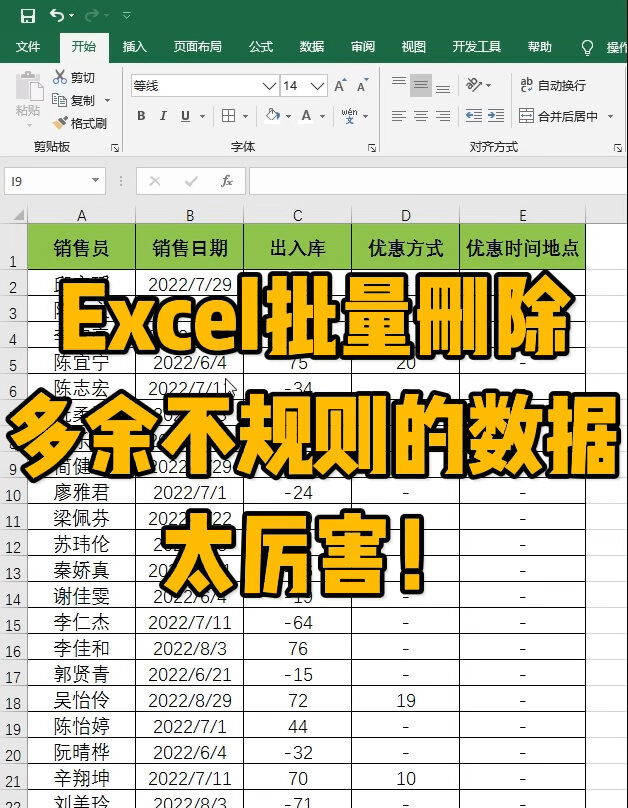
Task: Select column C header
Action: [297, 215]
